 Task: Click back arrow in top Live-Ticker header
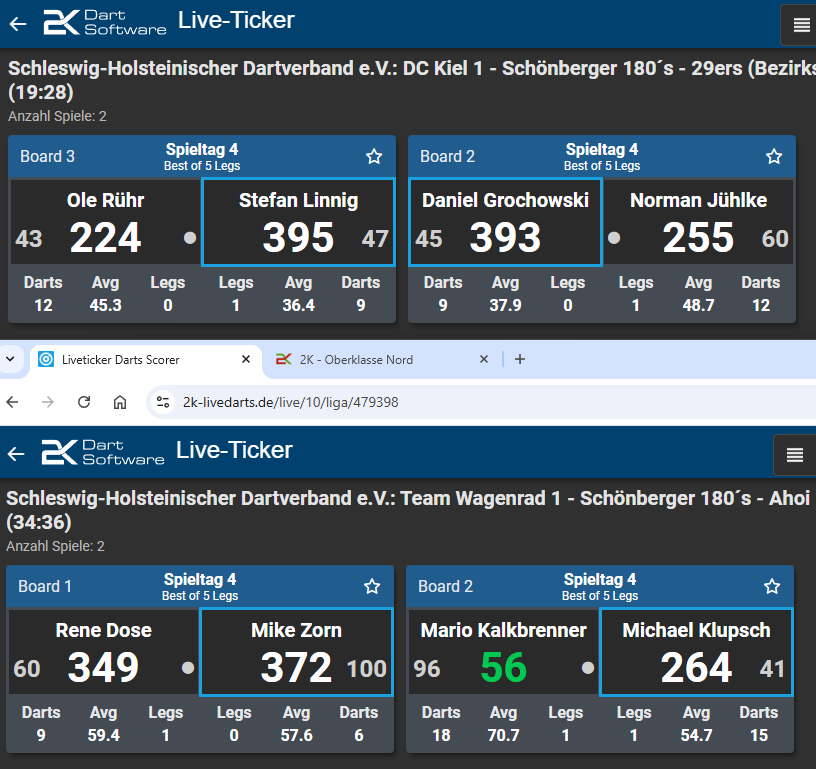pos(18,22)
